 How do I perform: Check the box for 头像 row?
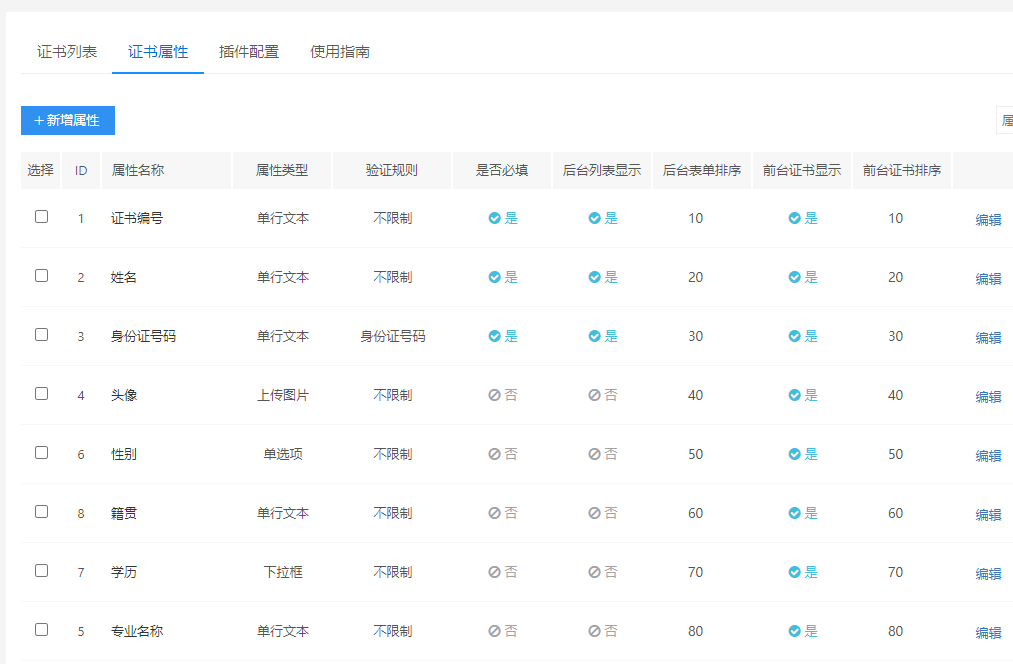tap(41, 393)
